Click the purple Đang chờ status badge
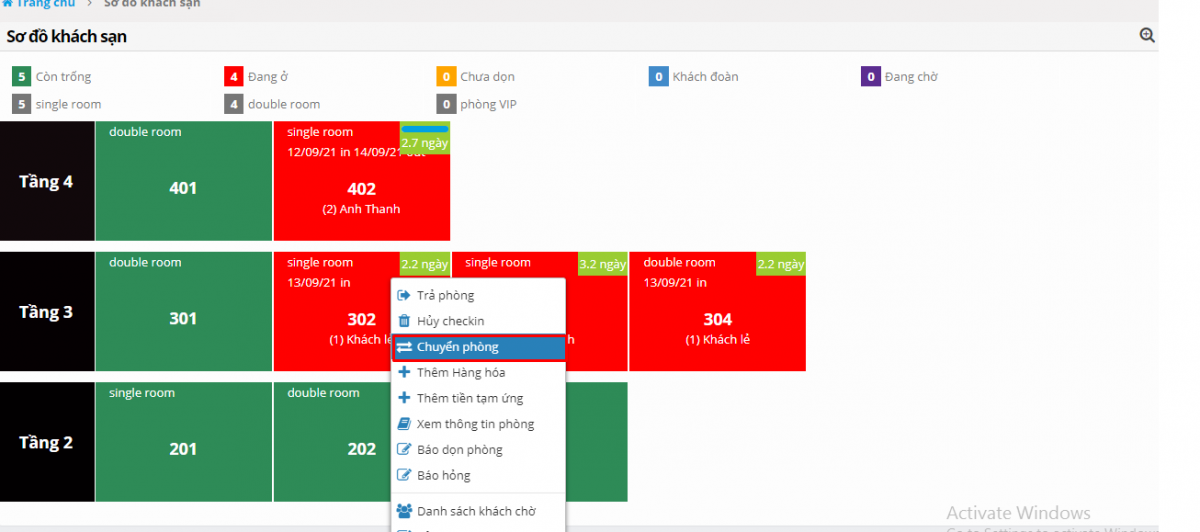 (x=870, y=76)
